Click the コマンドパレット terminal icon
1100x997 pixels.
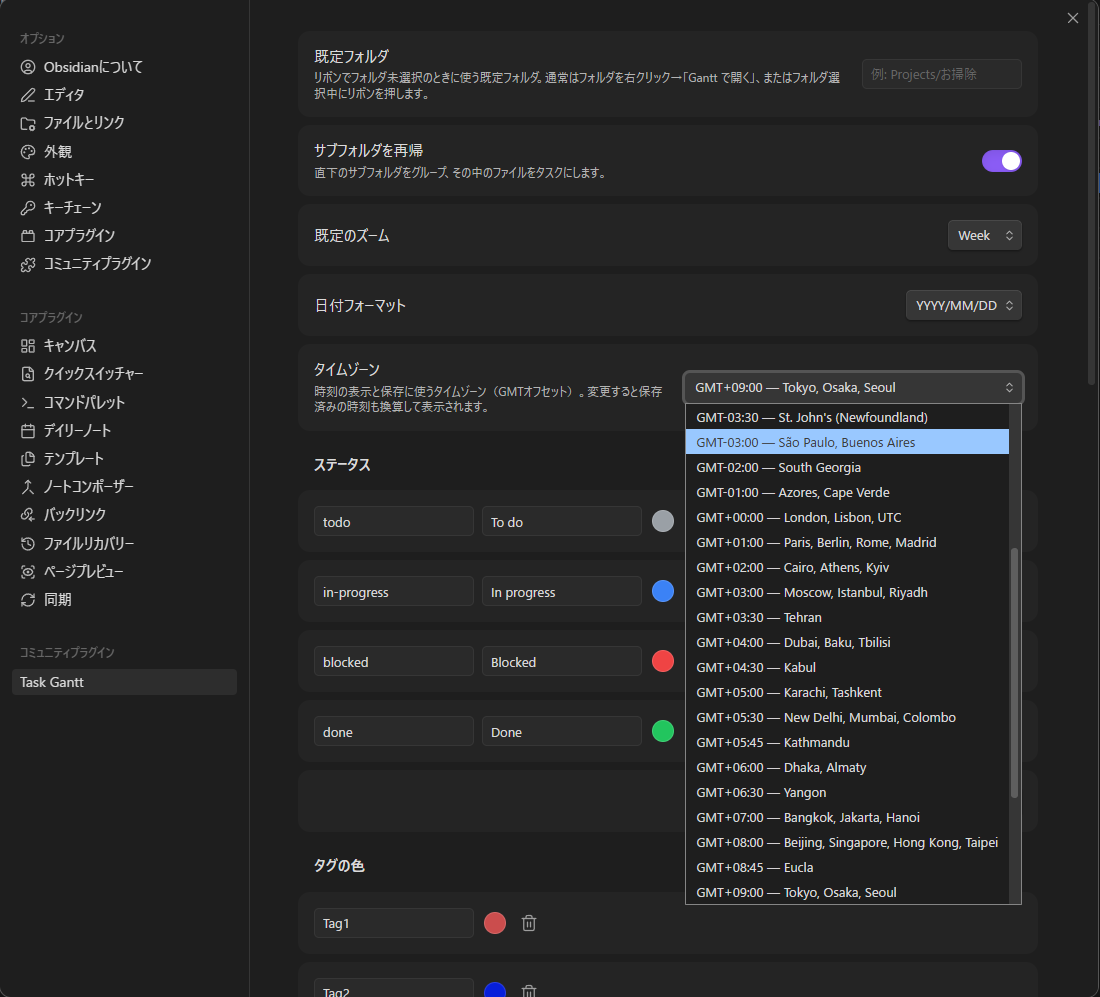click(x=28, y=403)
